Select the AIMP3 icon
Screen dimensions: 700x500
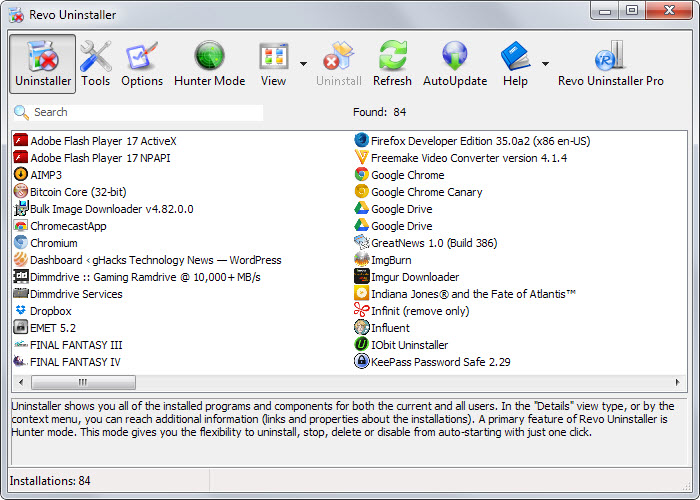tap(21, 175)
